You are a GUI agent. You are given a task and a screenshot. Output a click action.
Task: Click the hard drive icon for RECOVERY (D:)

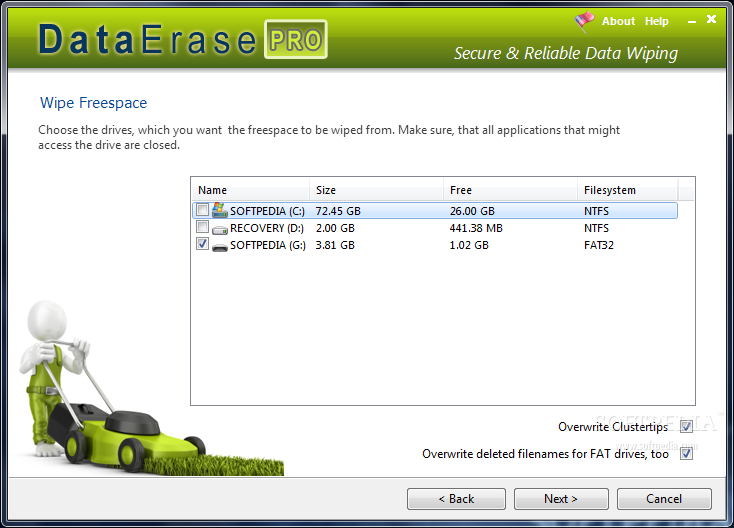point(220,230)
